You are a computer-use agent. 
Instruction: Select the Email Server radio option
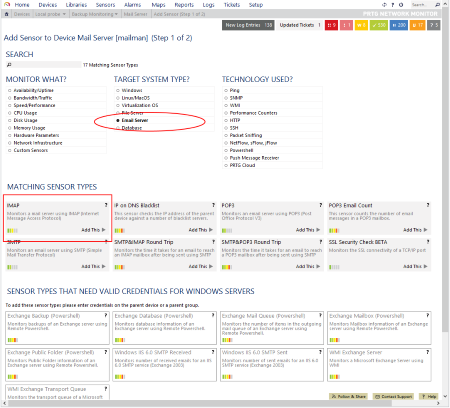118,120
